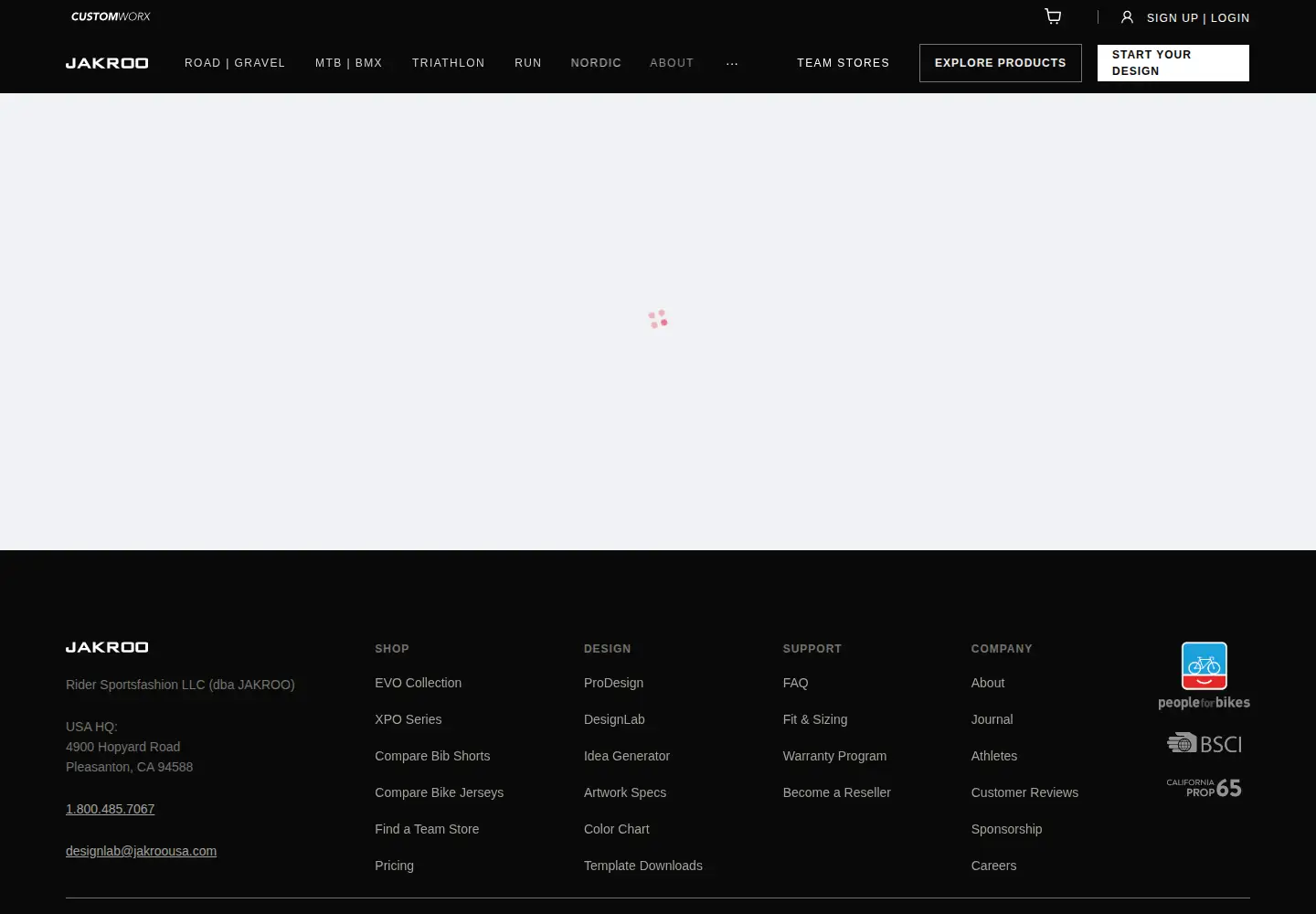The height and width of the screenshot is (914, 1316).
Task: Select the Triathlon menu item
Action: 449,63
